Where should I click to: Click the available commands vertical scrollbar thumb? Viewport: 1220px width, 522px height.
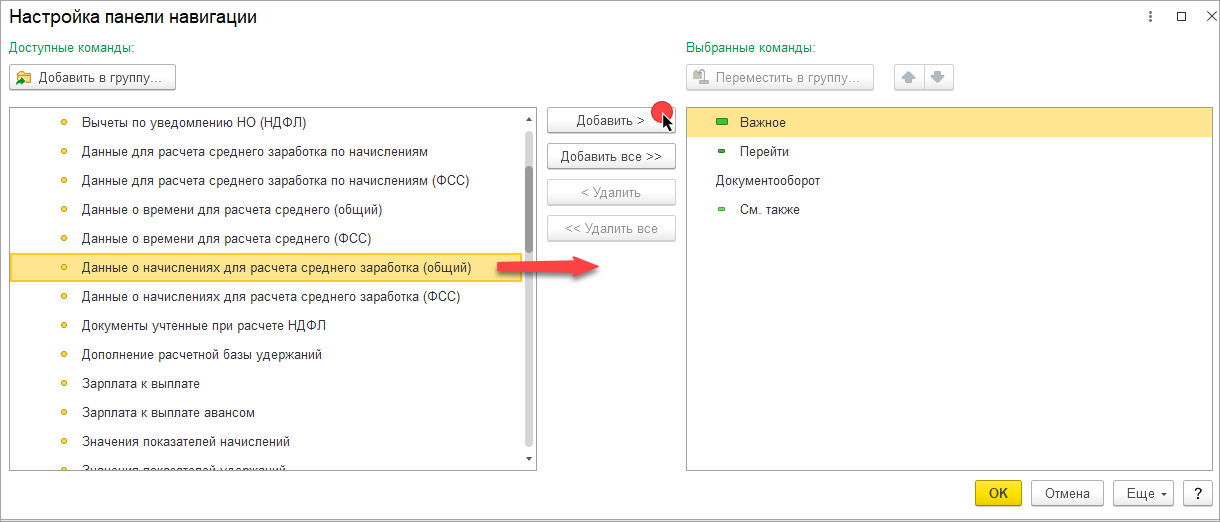(x=529, y=208)
